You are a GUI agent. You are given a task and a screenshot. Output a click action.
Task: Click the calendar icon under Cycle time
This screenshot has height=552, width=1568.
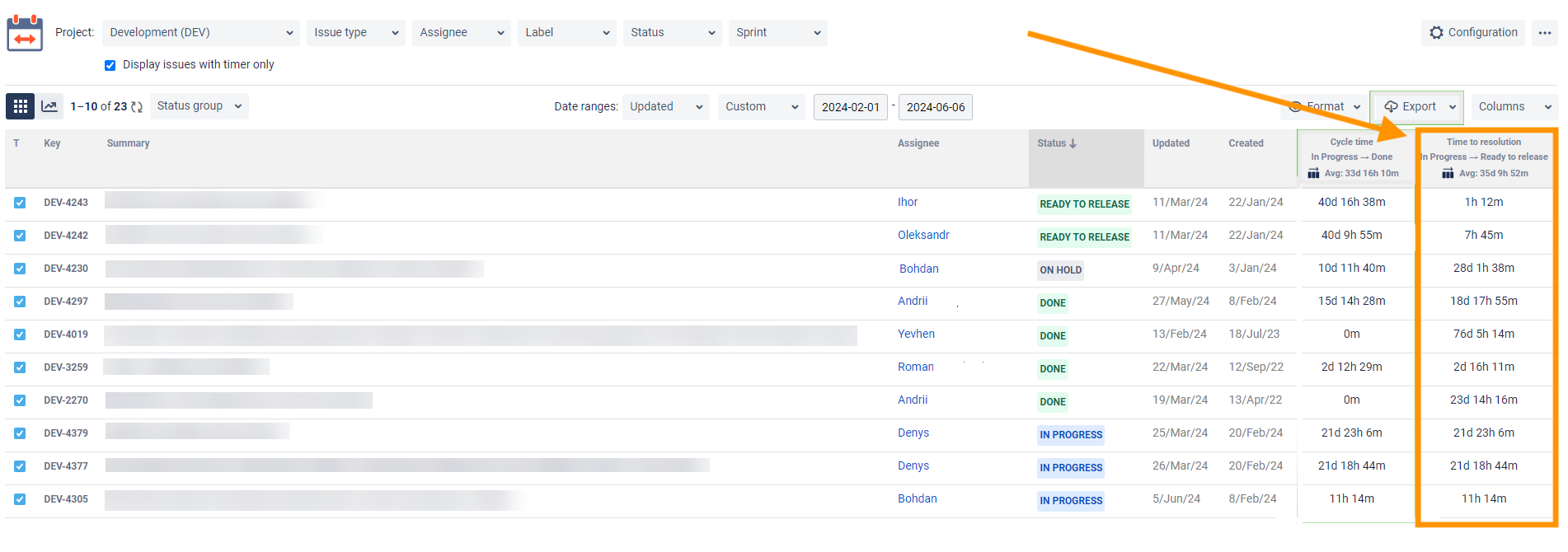1313,173
